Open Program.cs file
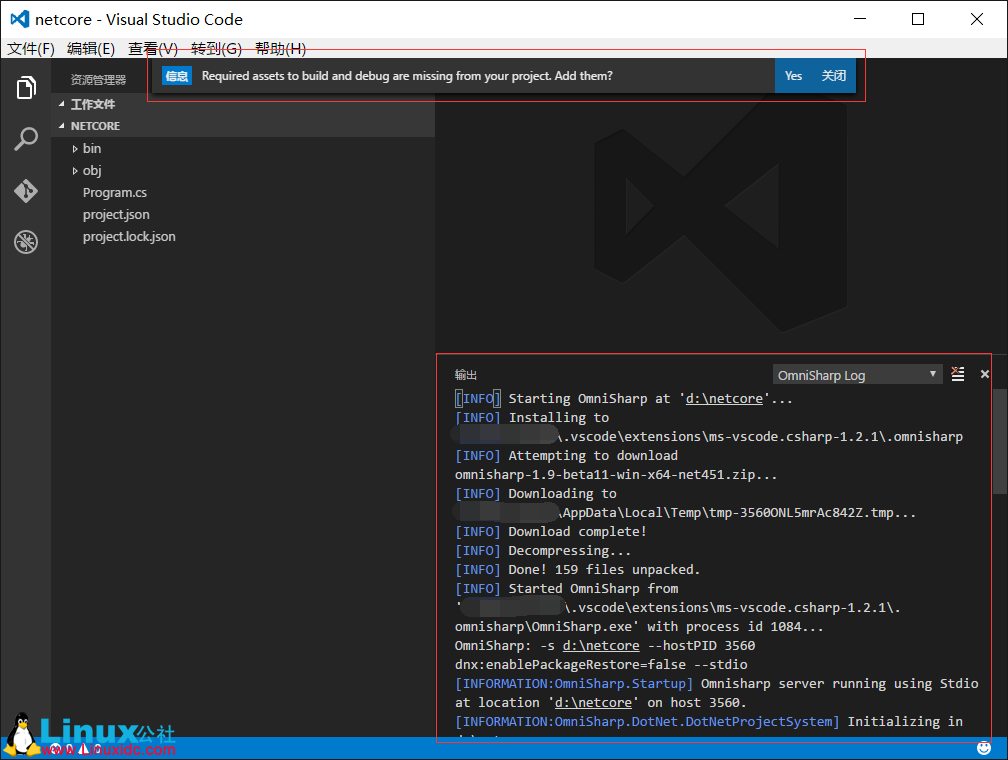This screenshot has width=1008, height=760. [x=114, y=192]
